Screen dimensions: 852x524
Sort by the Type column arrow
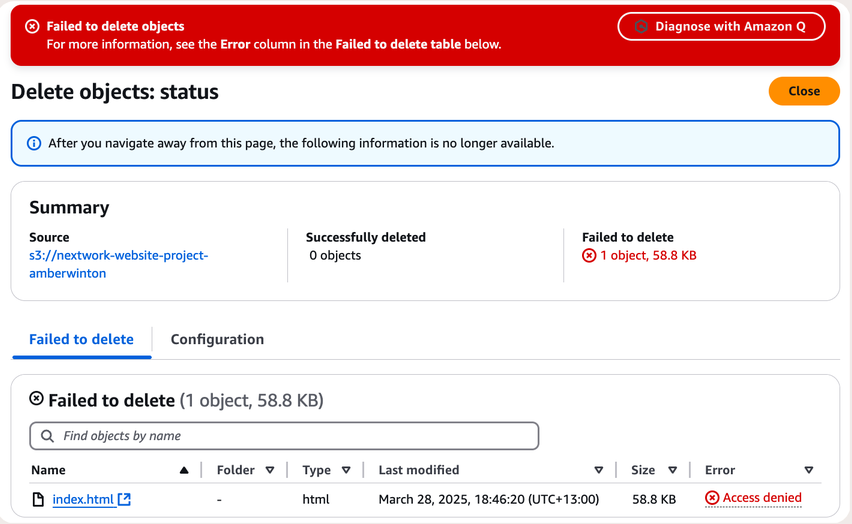pos(346,470)
